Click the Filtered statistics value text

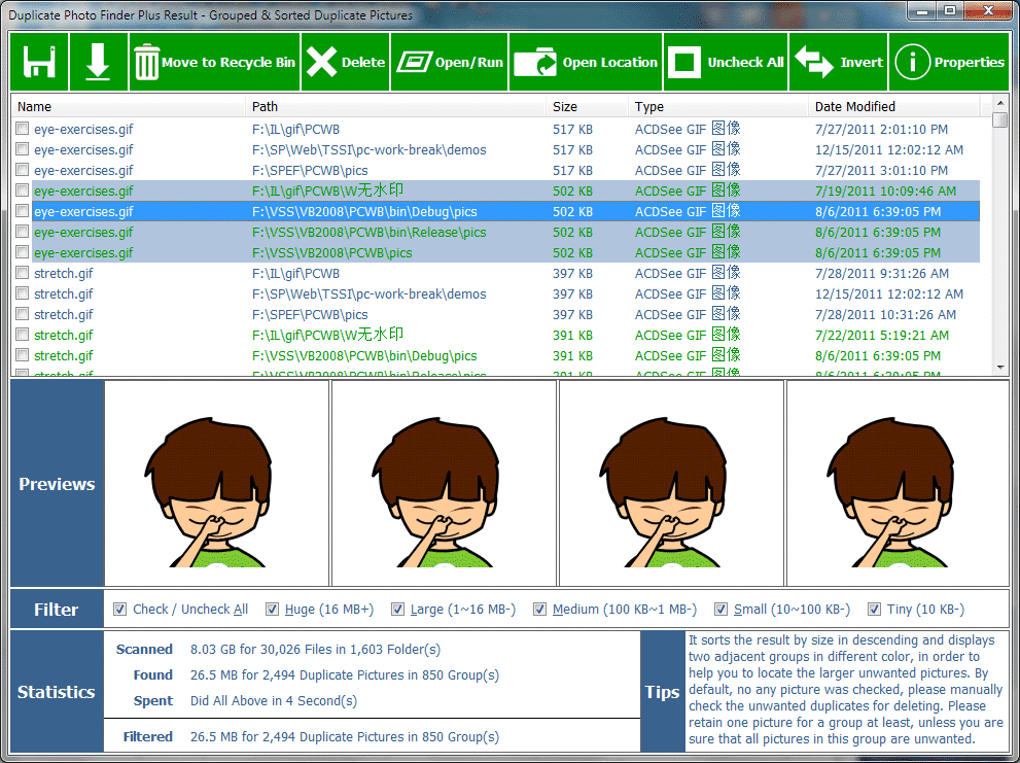point(344,737)
